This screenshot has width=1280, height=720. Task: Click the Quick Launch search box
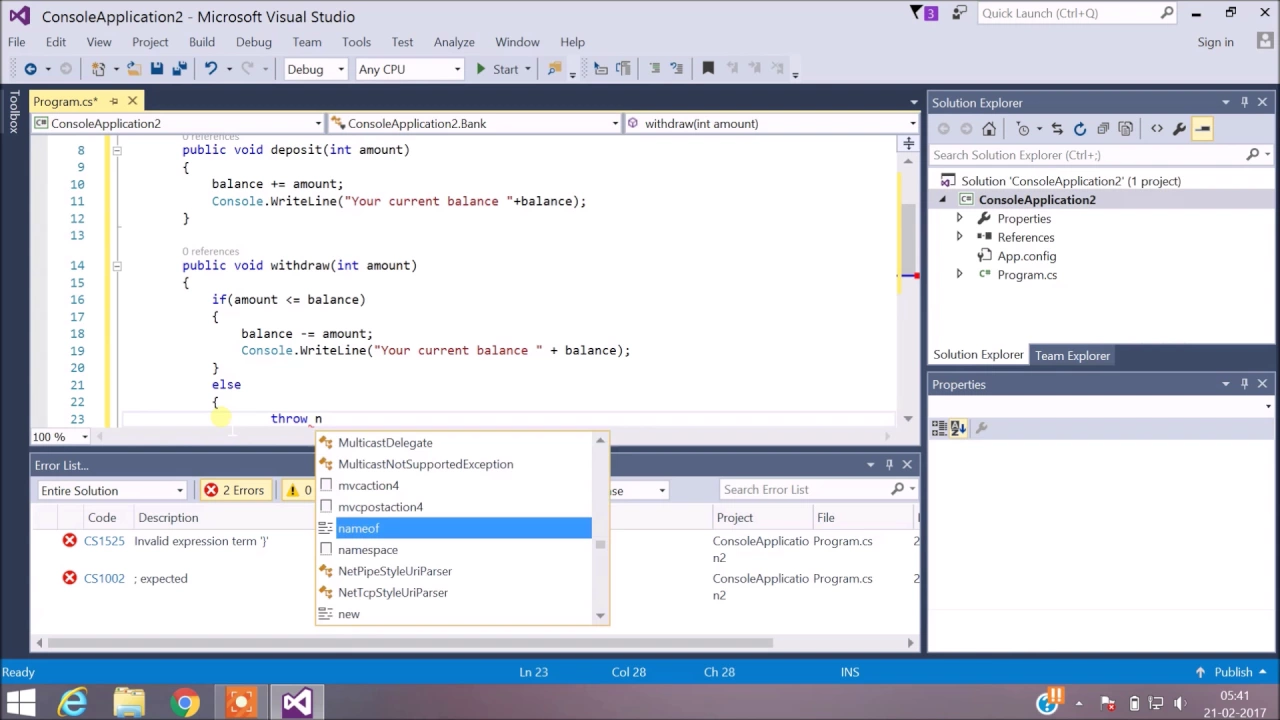tap(1078, 13)
